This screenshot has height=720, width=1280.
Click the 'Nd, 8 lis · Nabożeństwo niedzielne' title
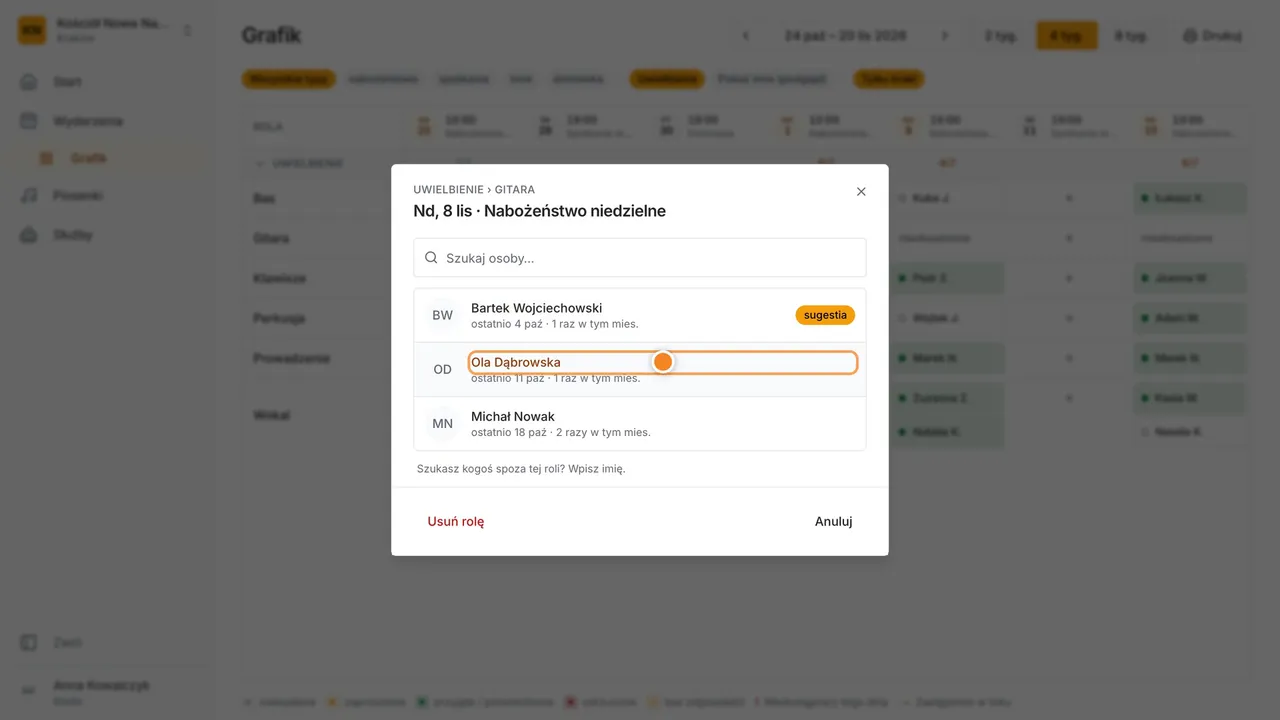click(x=540, y=211)
